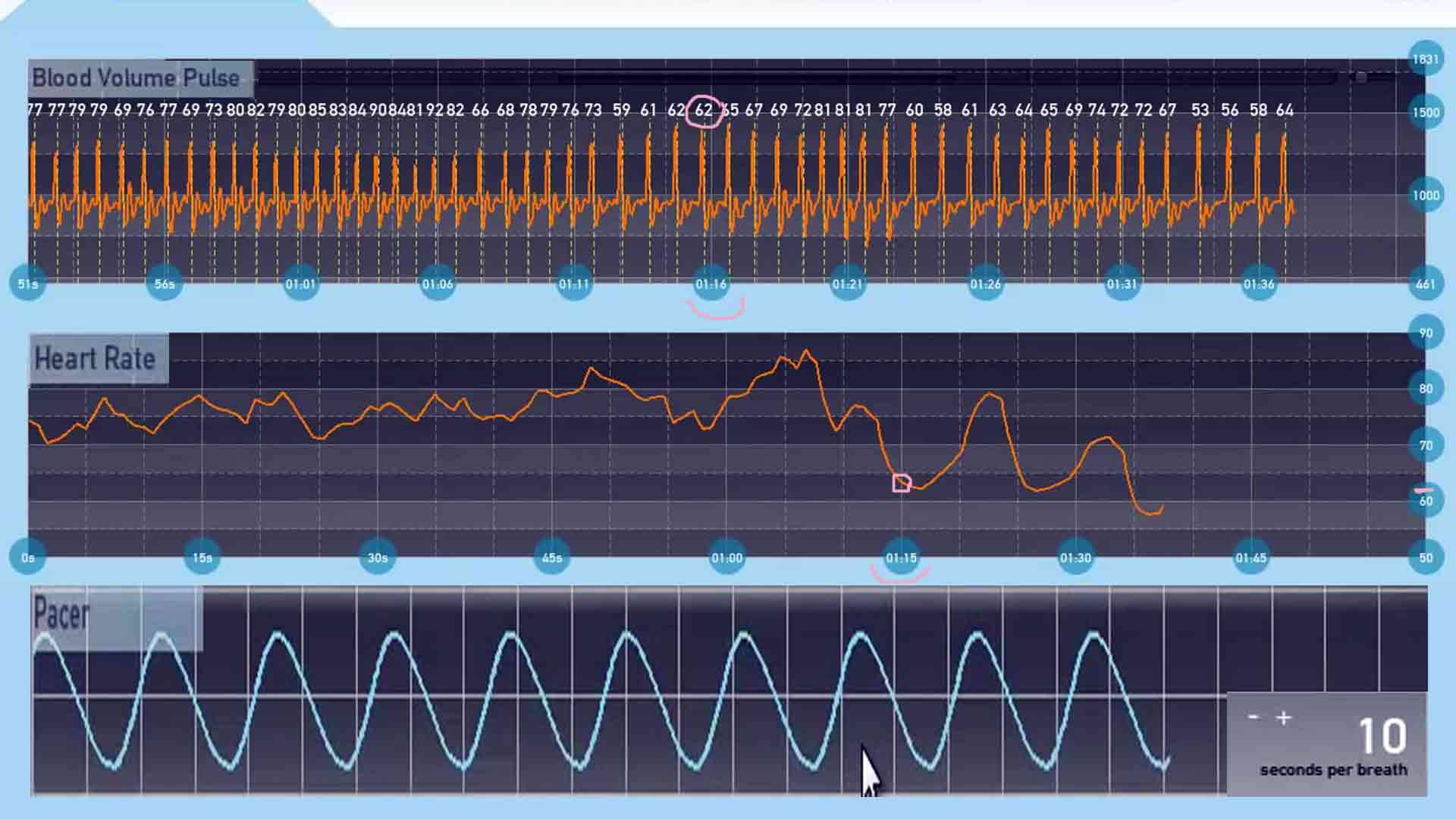Click the 1000 scale bubble
Viewport: 1456px width, 819px height.
(x=1426, y=195)
